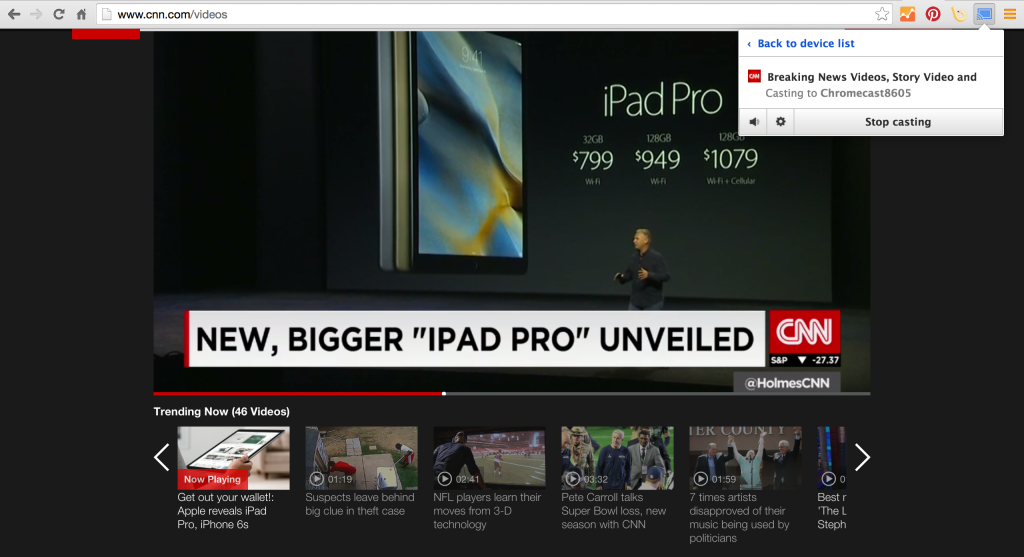This screenshot has width=1024, height=557.
Task: Click the CNN logo in cast popup
Action: [x=754, y=76]
